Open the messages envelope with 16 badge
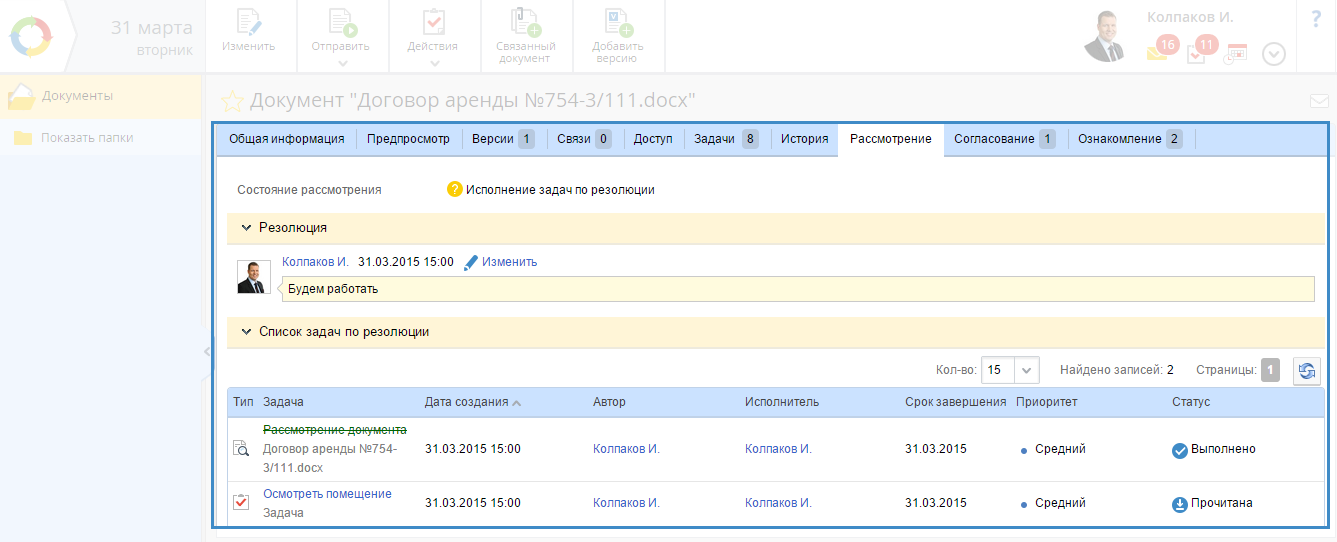The height and width of the screenshot is (542, 1337). coord(1158,51)
